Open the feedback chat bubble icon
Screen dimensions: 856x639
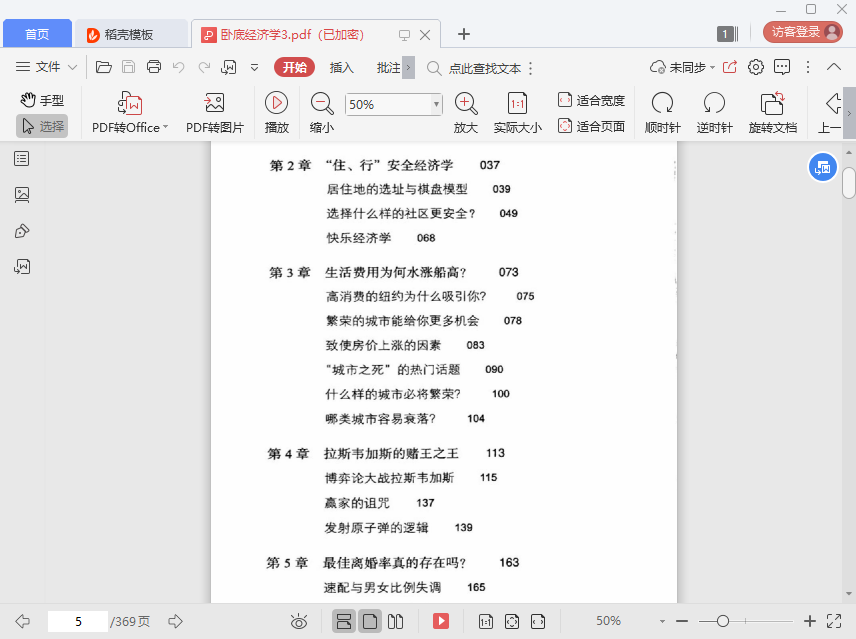point(782,67)
